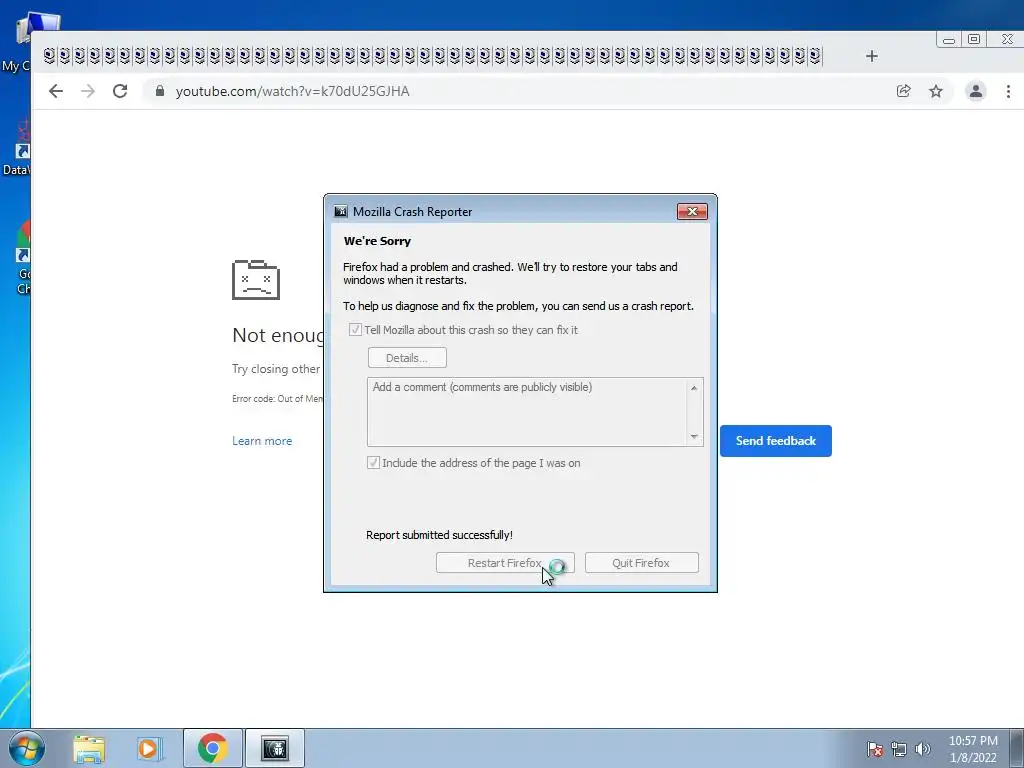Click the We're Sorry heading
Viewport: 1024px width, 768px height.
coord(377,241)
